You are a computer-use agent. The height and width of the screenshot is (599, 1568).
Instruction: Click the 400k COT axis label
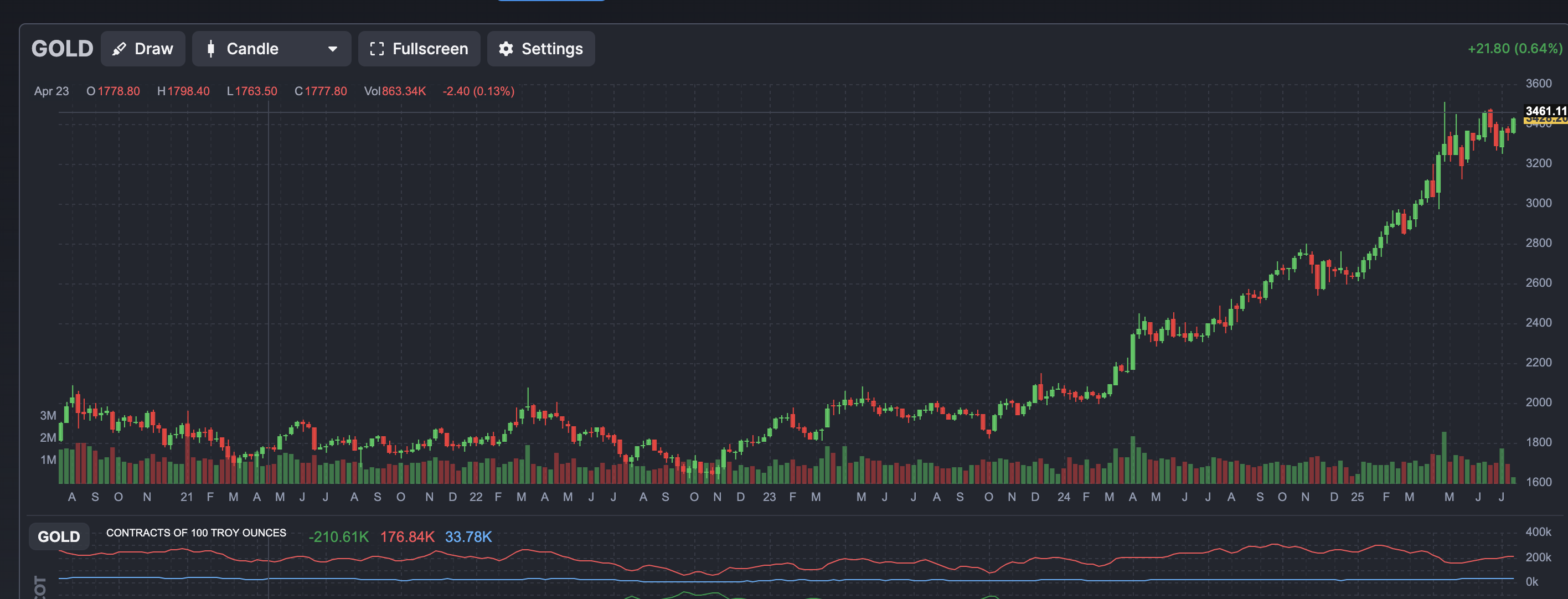pos(1538,532)
